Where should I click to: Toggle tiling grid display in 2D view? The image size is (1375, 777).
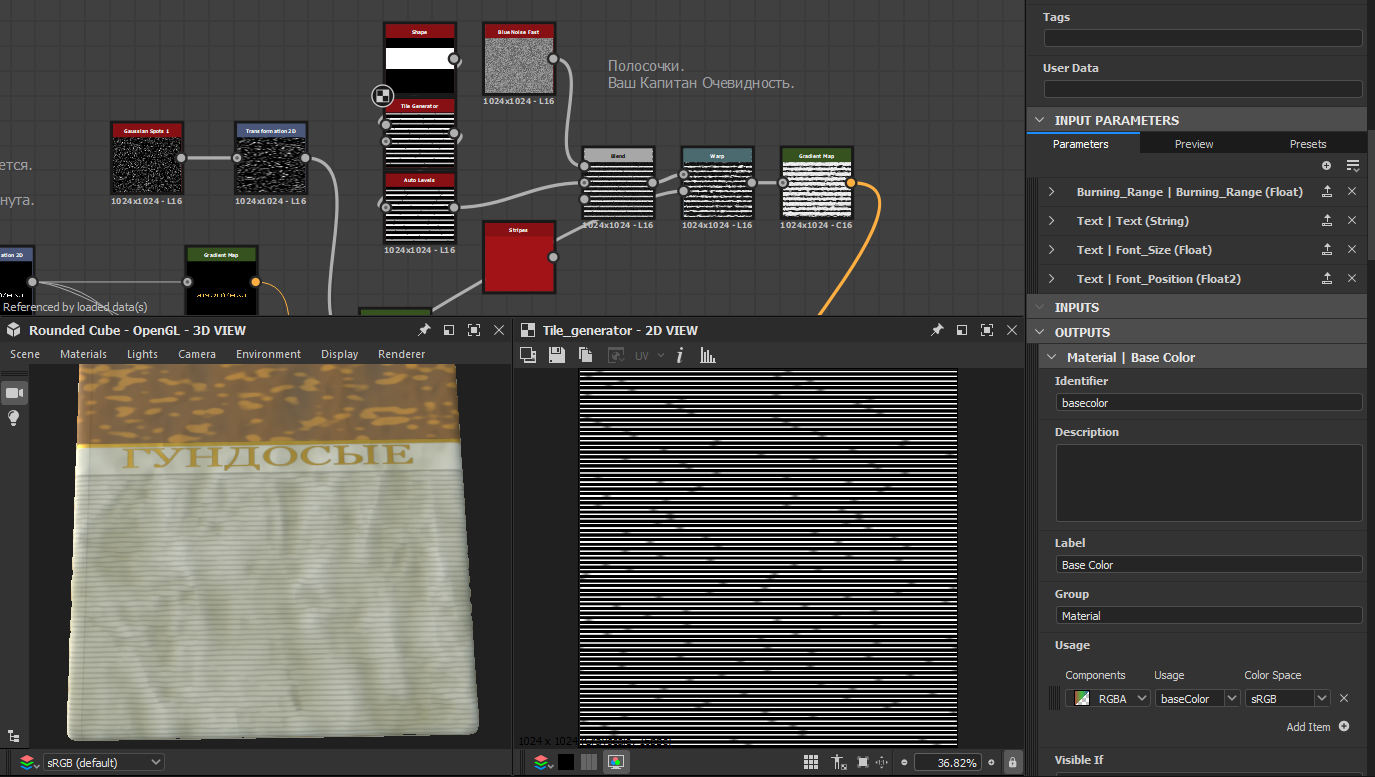coord(812,762)
